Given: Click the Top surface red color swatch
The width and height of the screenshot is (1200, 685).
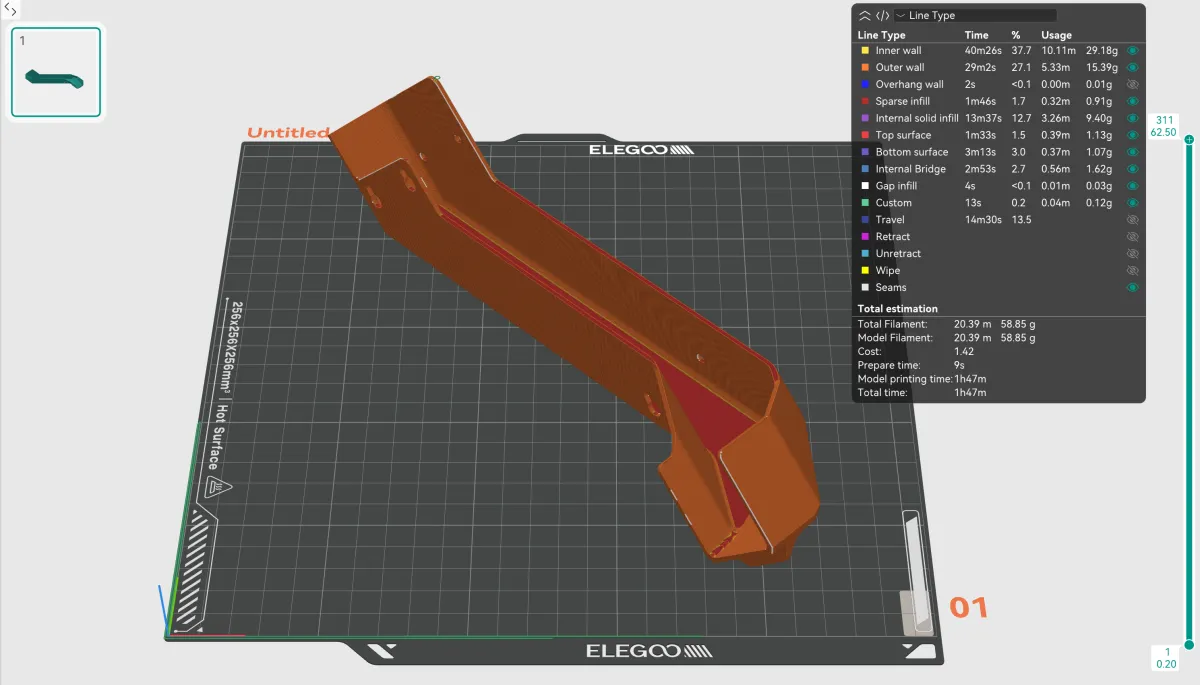Looking at the screenshot, I should [x=864, y=135].
